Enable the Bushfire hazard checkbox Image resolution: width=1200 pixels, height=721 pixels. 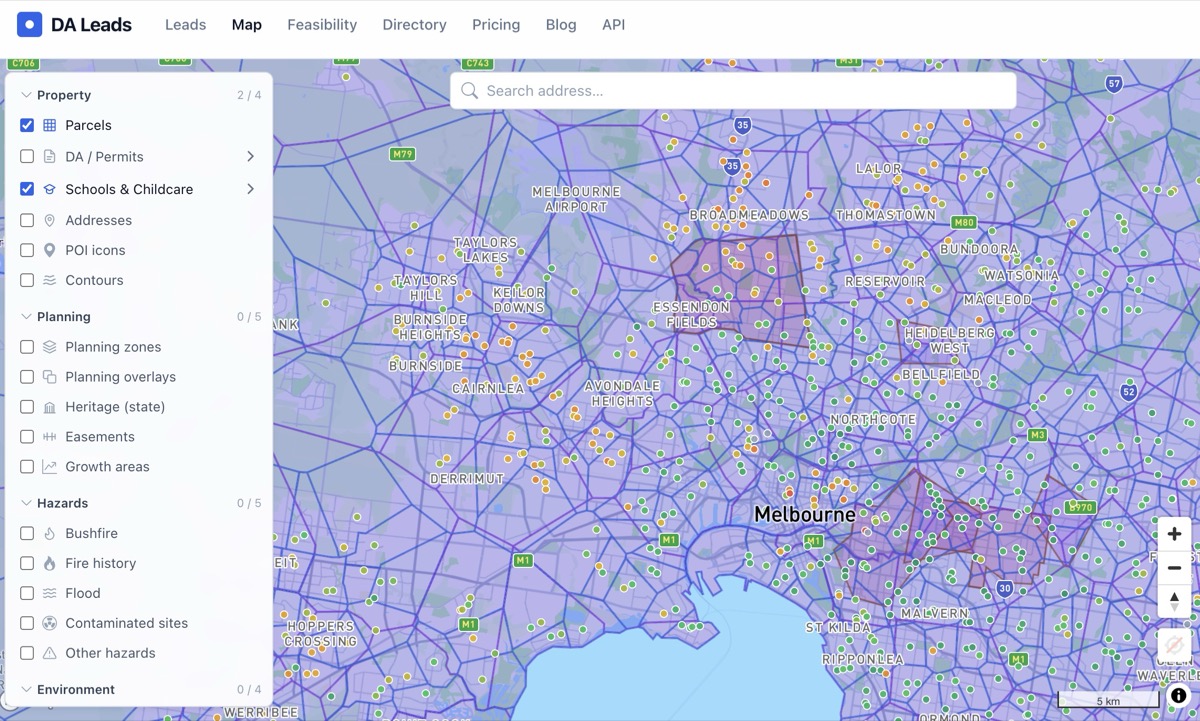pyautogui.click(x=27, y=534)
